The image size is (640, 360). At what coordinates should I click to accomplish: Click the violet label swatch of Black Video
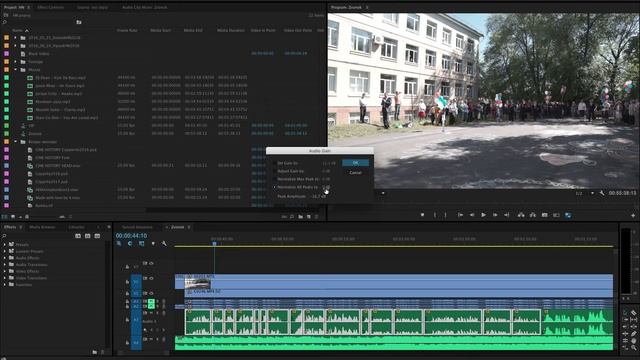pos(7,53)
